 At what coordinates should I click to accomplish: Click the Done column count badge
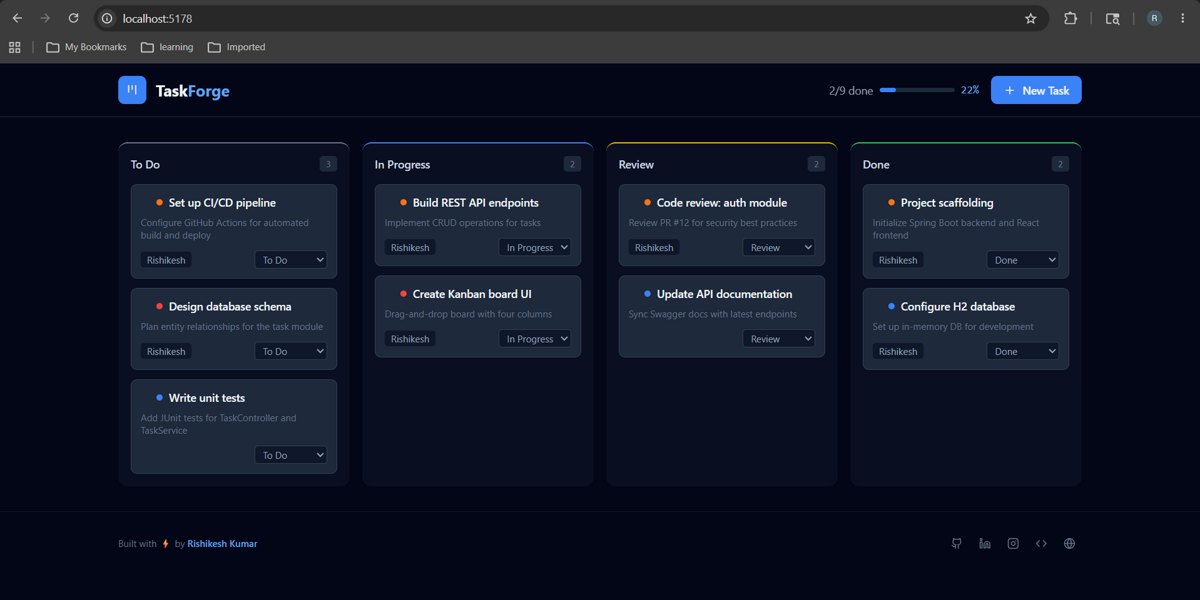click(1060, 164)
